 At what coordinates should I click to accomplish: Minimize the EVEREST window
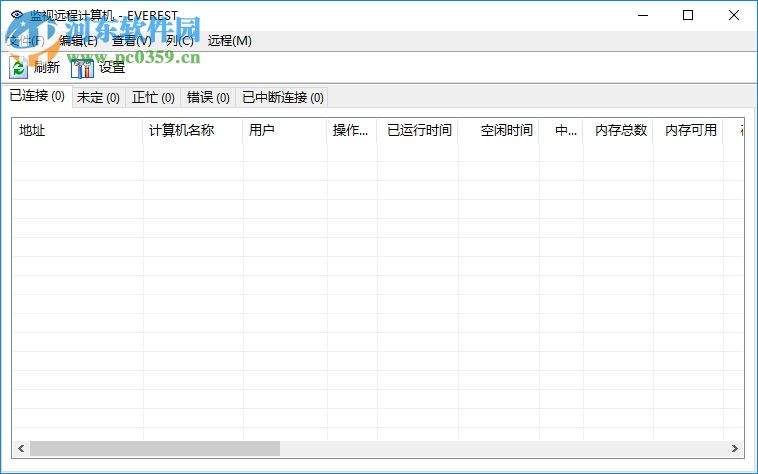[643, 15]
